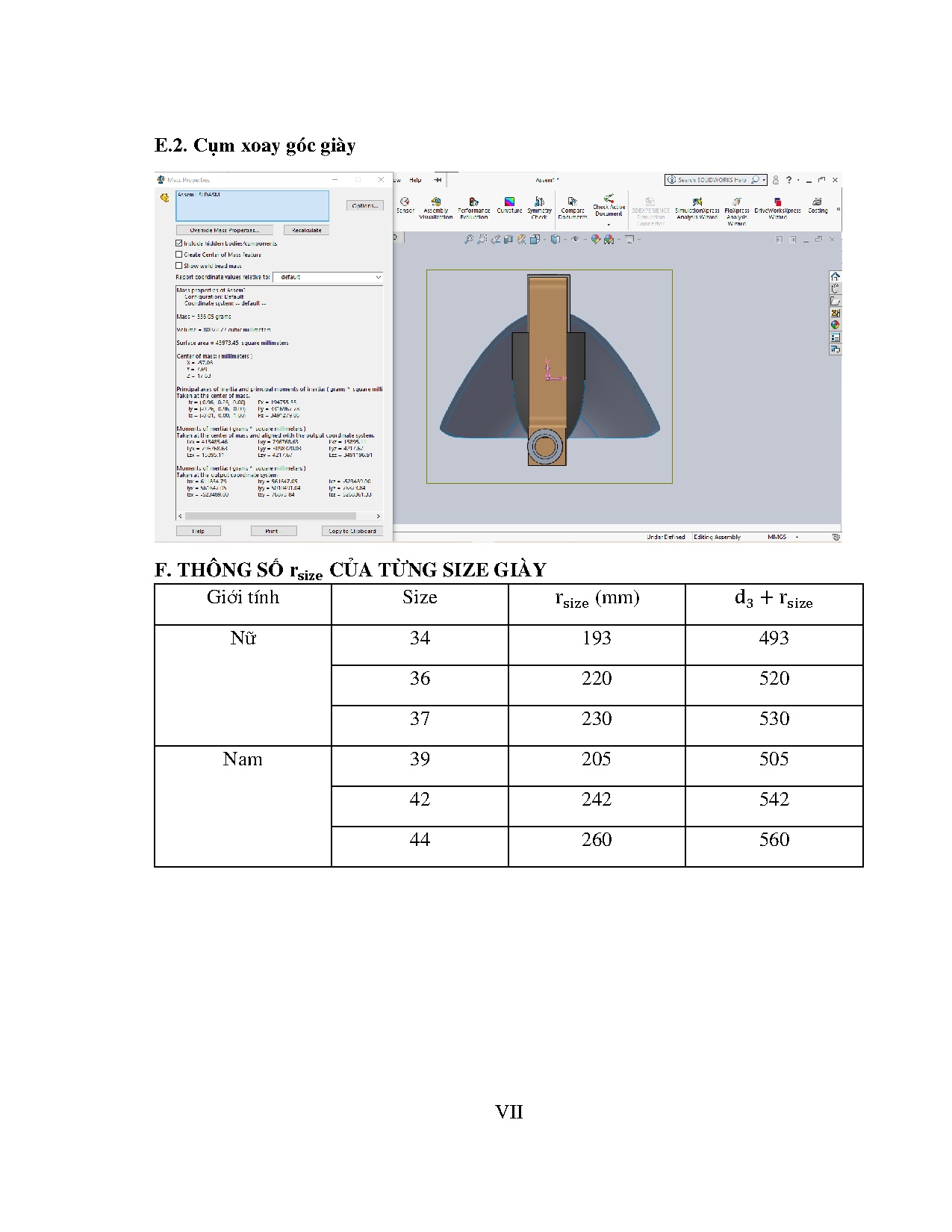Open the Help menu
Image resolution: width=952 pixels, height=1232 pixels.
point(415,180)
